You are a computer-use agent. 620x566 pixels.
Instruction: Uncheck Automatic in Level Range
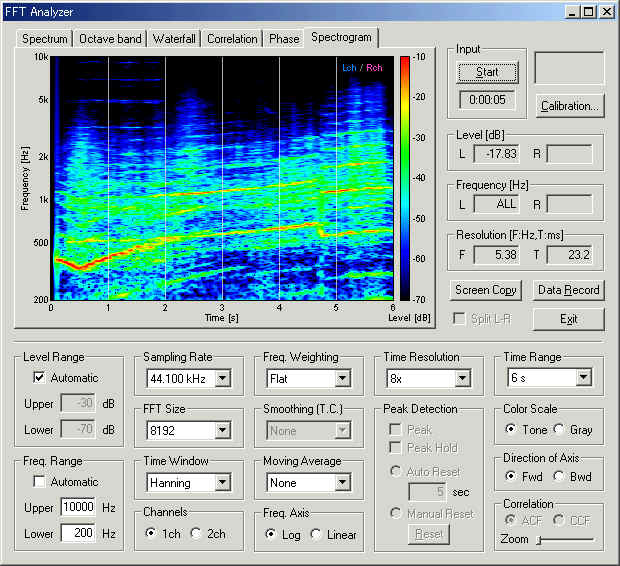click(39, 378)
